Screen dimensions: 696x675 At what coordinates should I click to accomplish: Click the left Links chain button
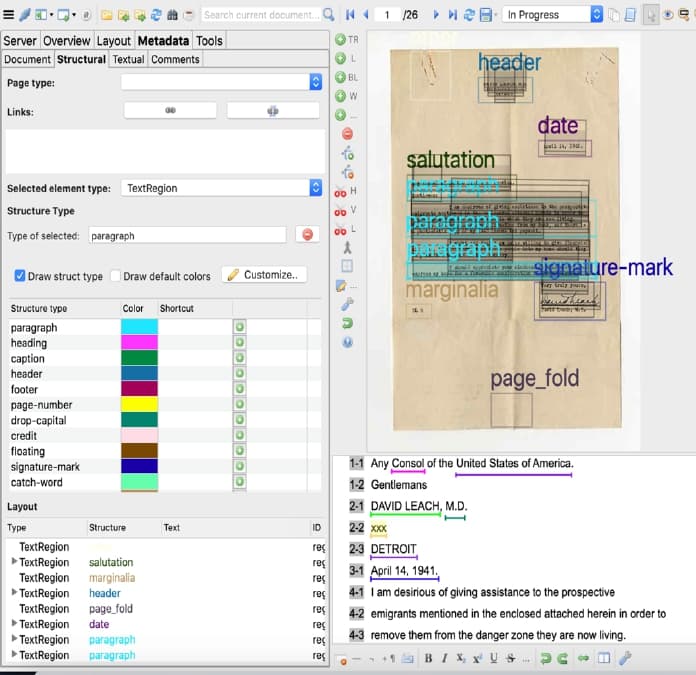[170, 111]
